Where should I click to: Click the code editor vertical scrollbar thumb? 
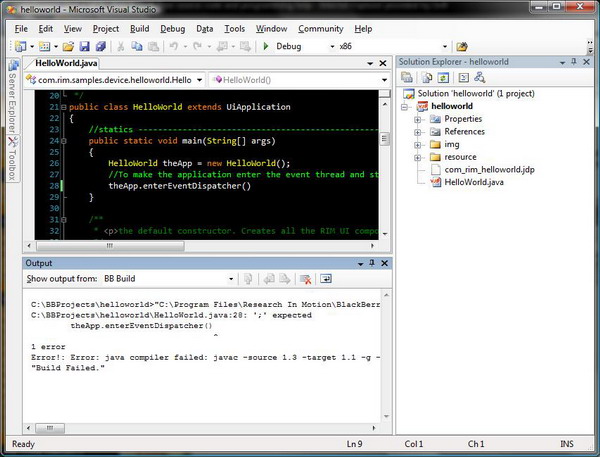[x=385, y=139]
